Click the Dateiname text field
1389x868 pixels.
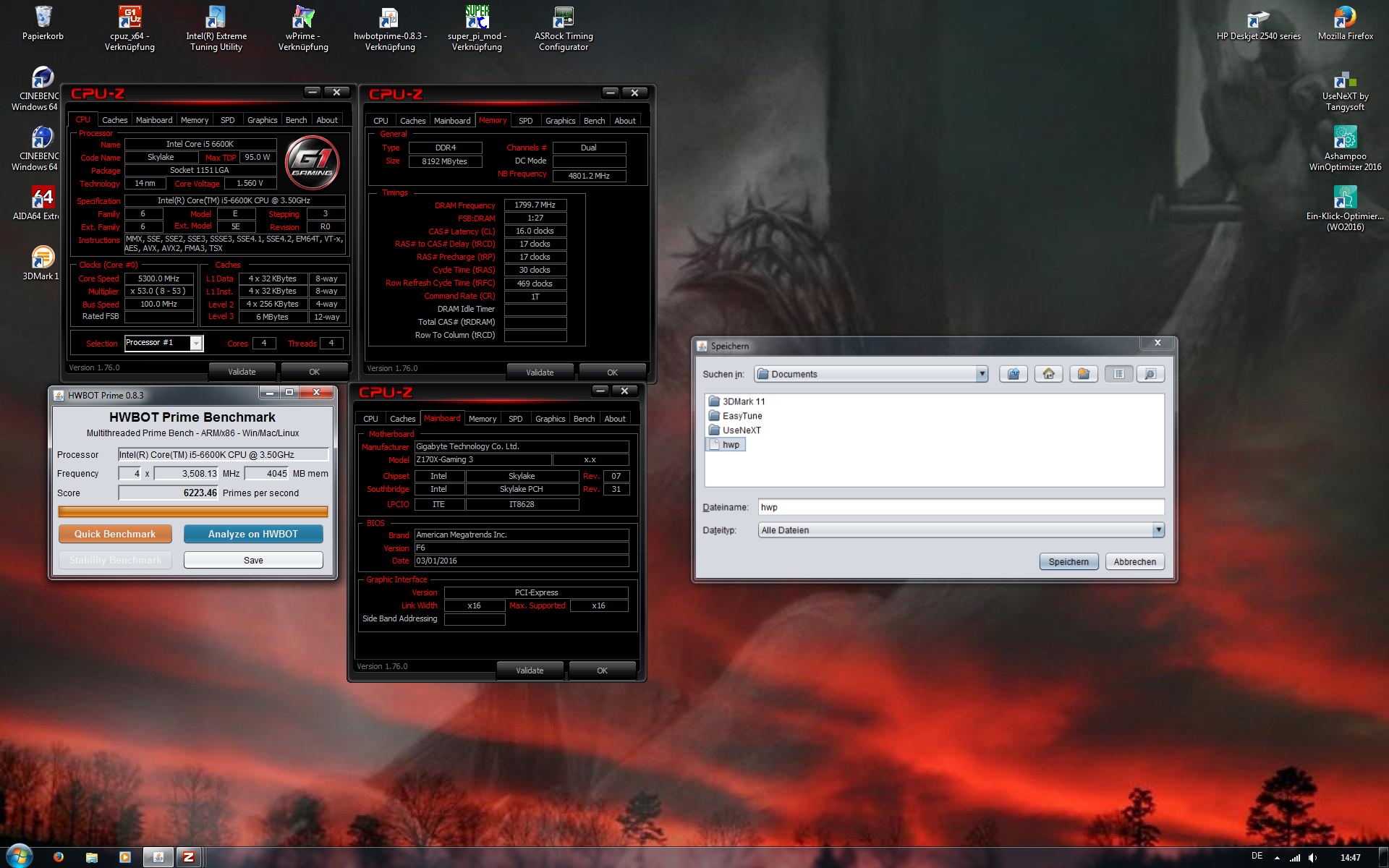click(961, 507)
